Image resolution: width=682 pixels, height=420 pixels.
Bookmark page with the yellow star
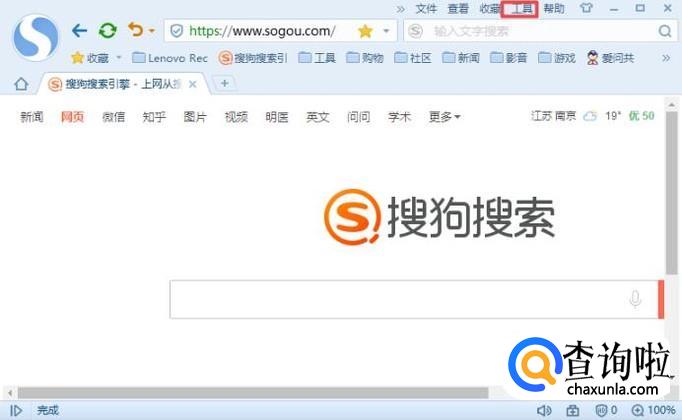coord(365,31)
